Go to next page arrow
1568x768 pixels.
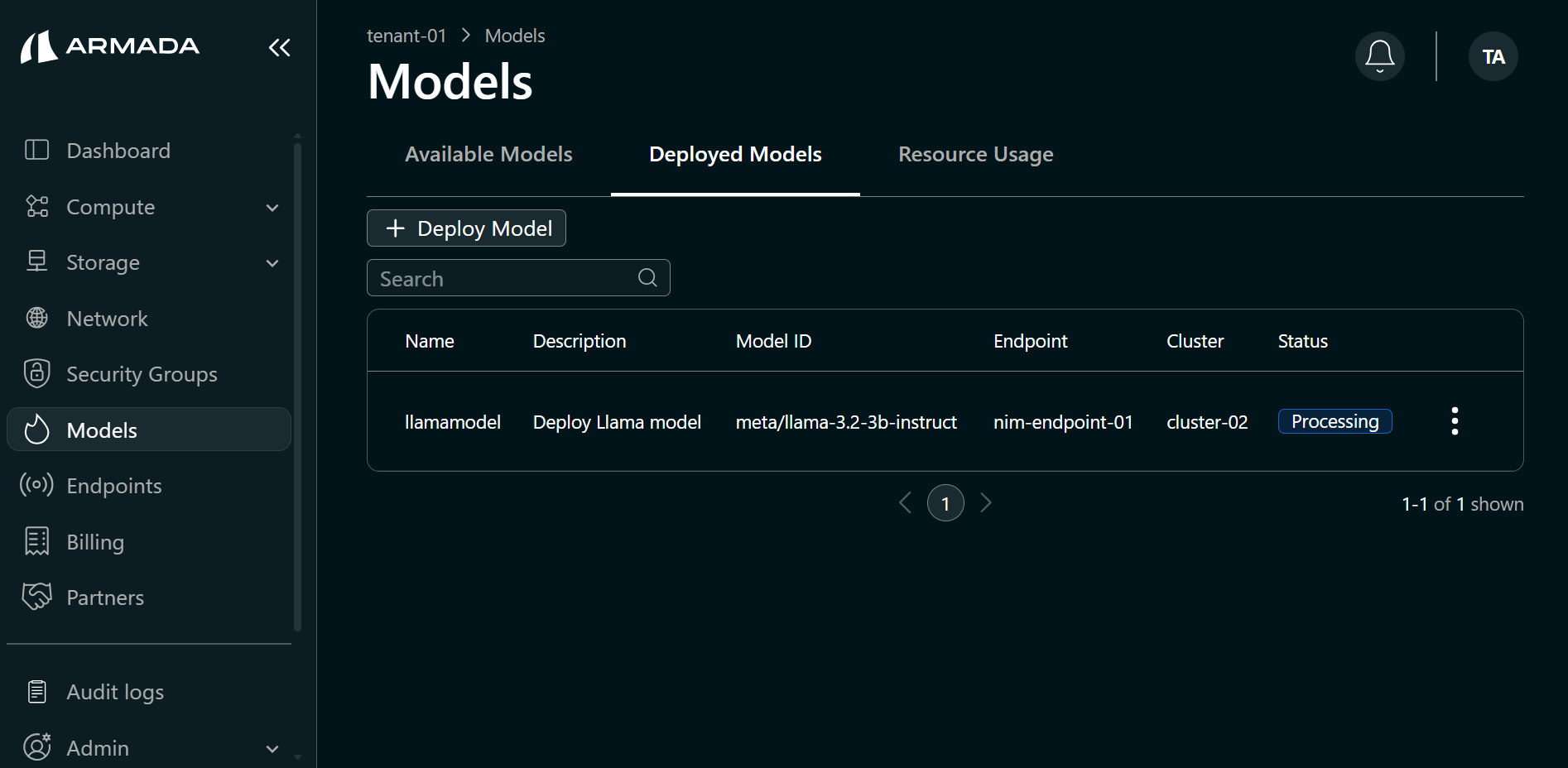click(x=985, y=502)
